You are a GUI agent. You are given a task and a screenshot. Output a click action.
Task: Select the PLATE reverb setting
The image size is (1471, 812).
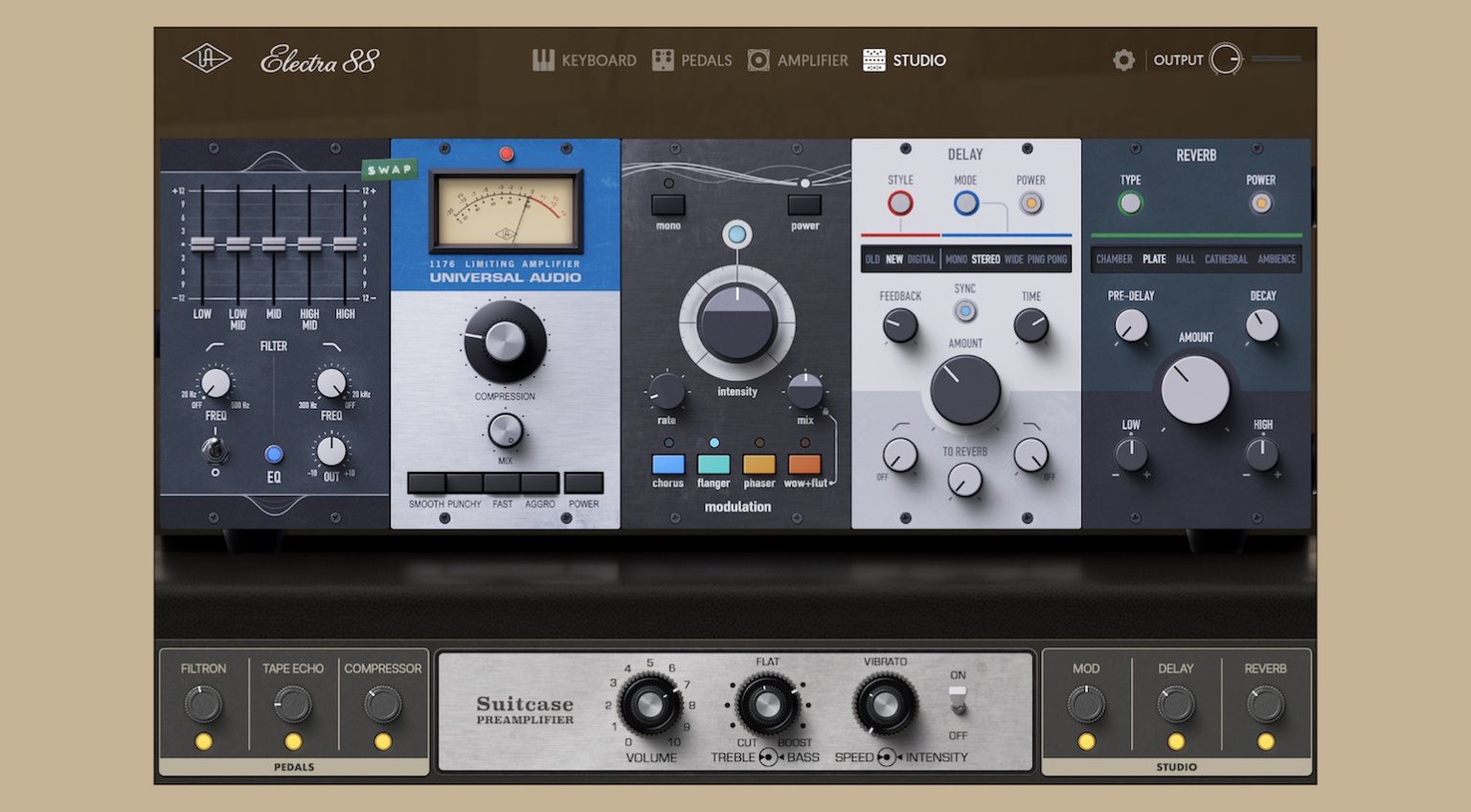[1154, 259]
